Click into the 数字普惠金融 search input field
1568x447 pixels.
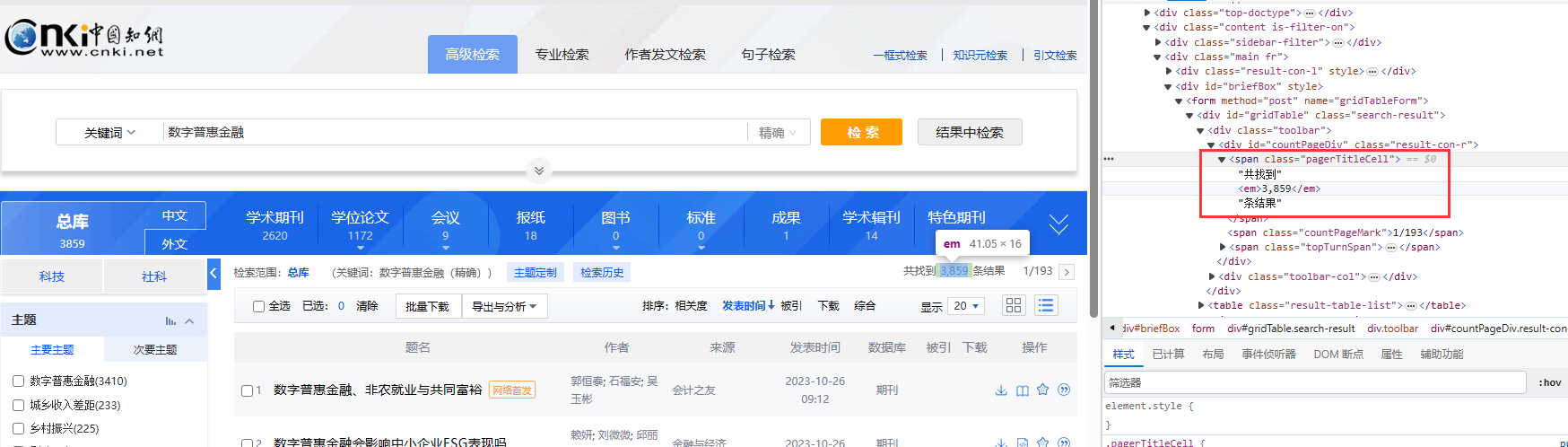coord(449,133)
